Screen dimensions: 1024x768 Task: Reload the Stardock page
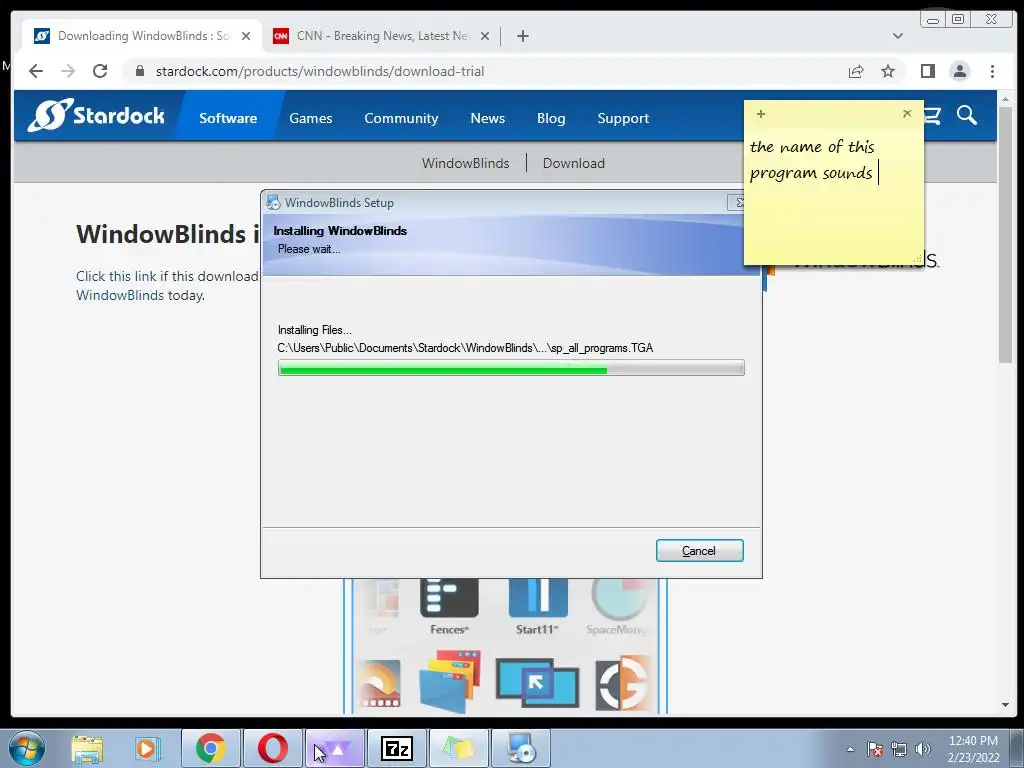(x=100, y=71)
